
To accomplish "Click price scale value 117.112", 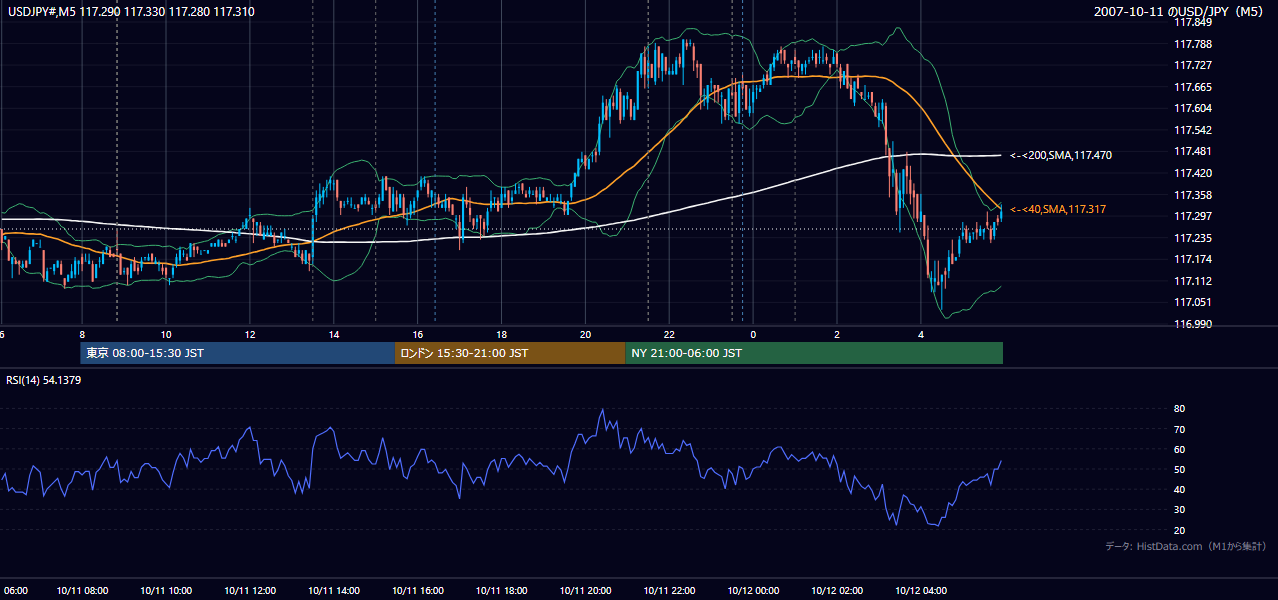I will 1191,281.
